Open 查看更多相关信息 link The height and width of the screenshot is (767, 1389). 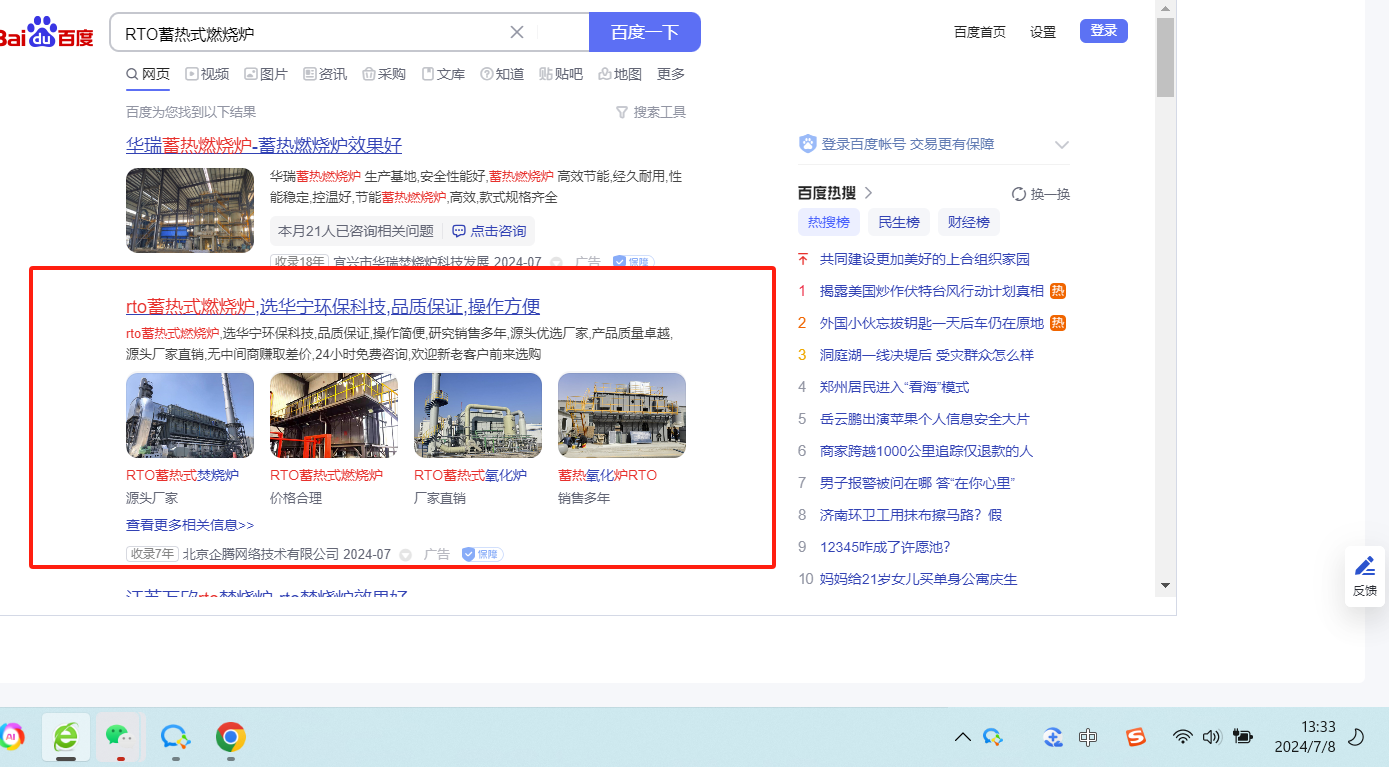[x=190, y=525]
